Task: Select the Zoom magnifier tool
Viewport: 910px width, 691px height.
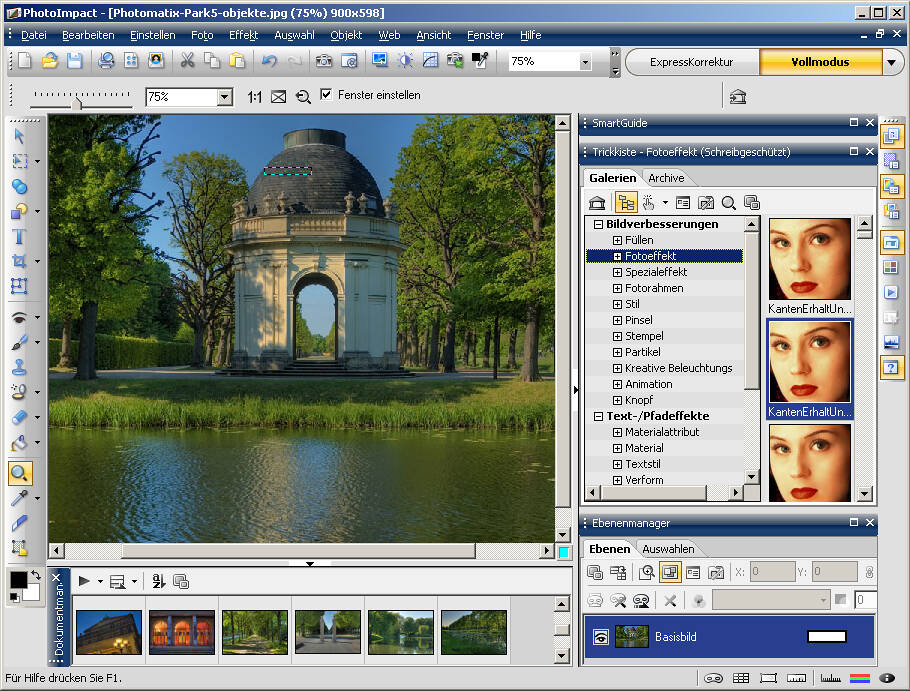Action: (20, 473)
